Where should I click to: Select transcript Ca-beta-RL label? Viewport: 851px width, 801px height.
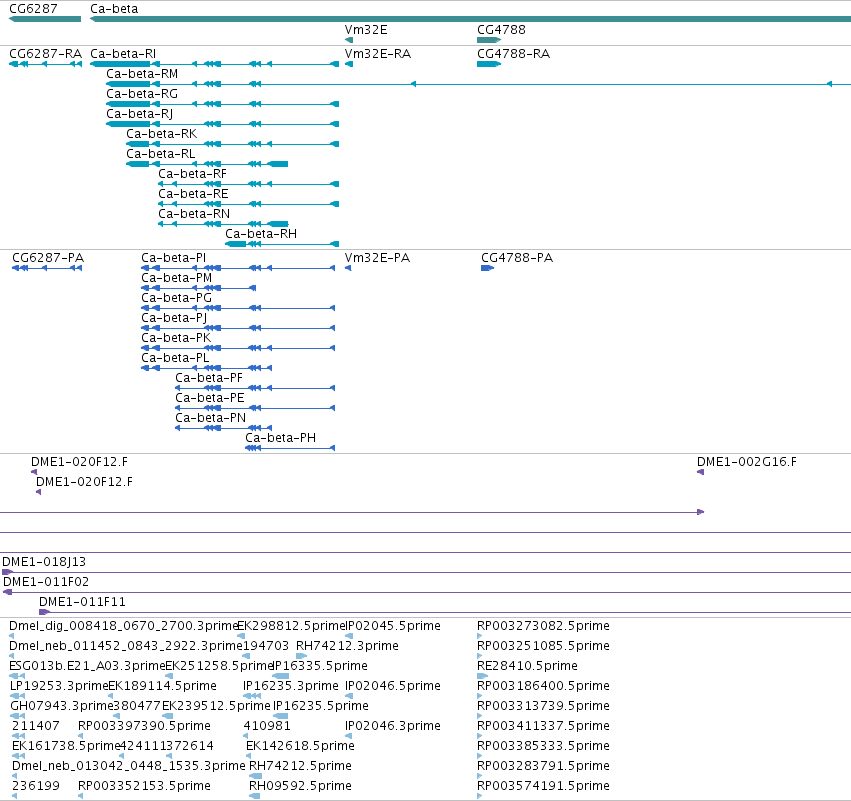161,154
